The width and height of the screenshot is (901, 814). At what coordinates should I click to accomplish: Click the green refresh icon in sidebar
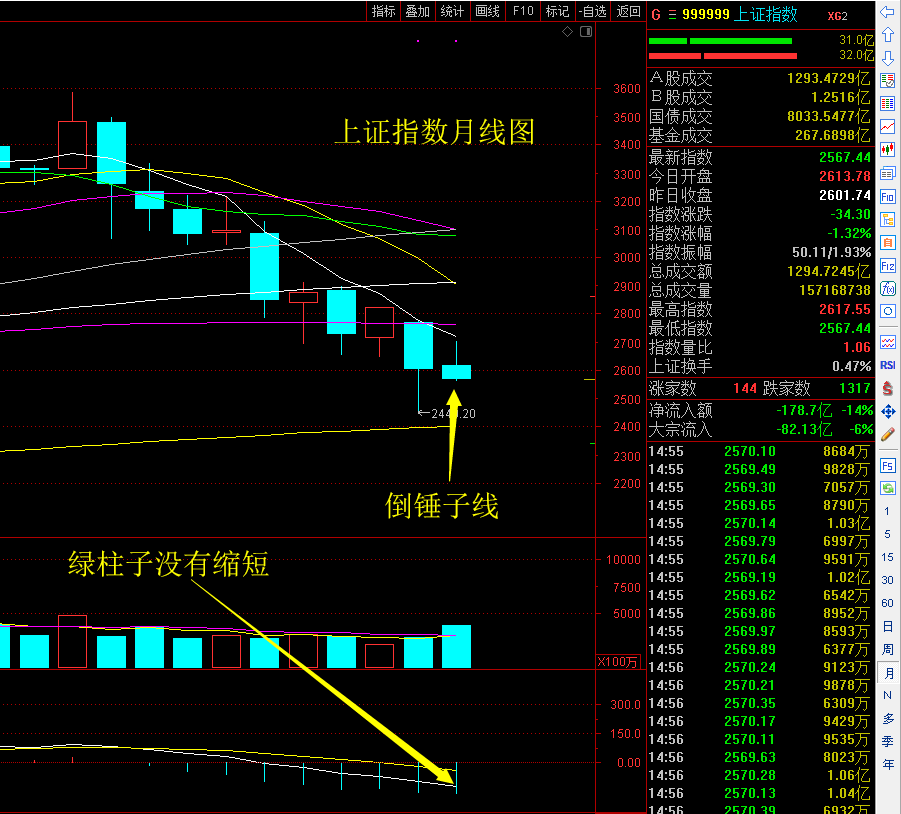[887, 488]
